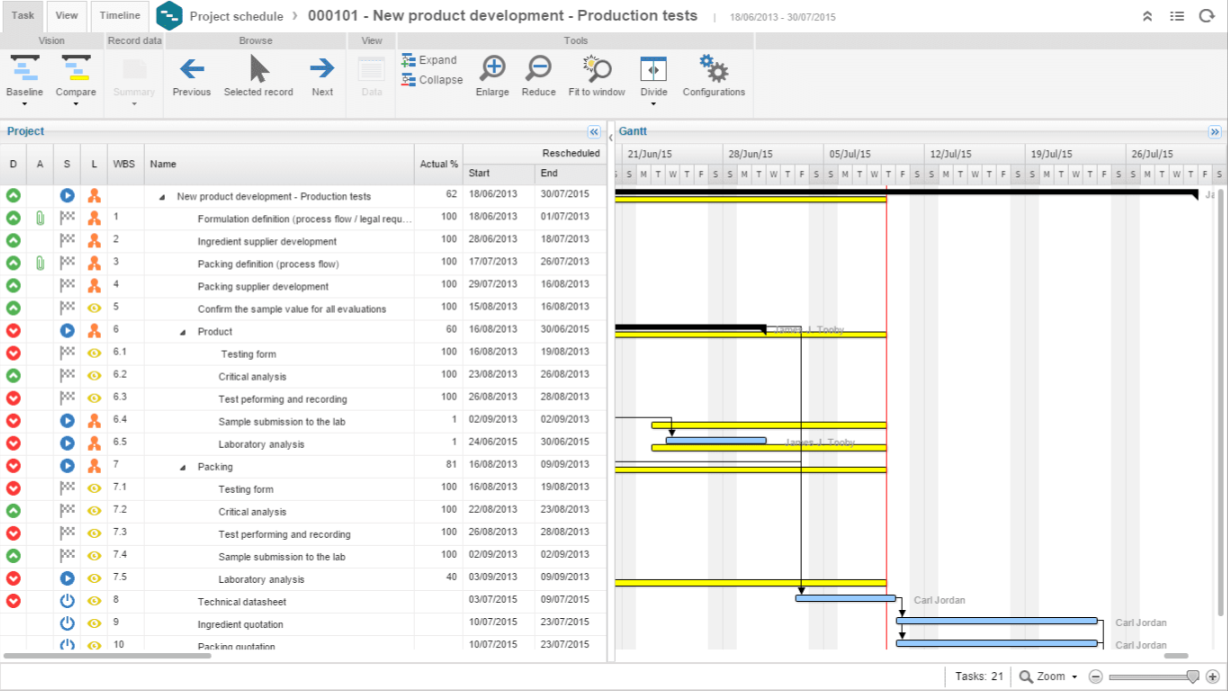This screenshot has width=1228, height=691.
Task: Click the Selected record cursor icon
Action: pos(259,68)
